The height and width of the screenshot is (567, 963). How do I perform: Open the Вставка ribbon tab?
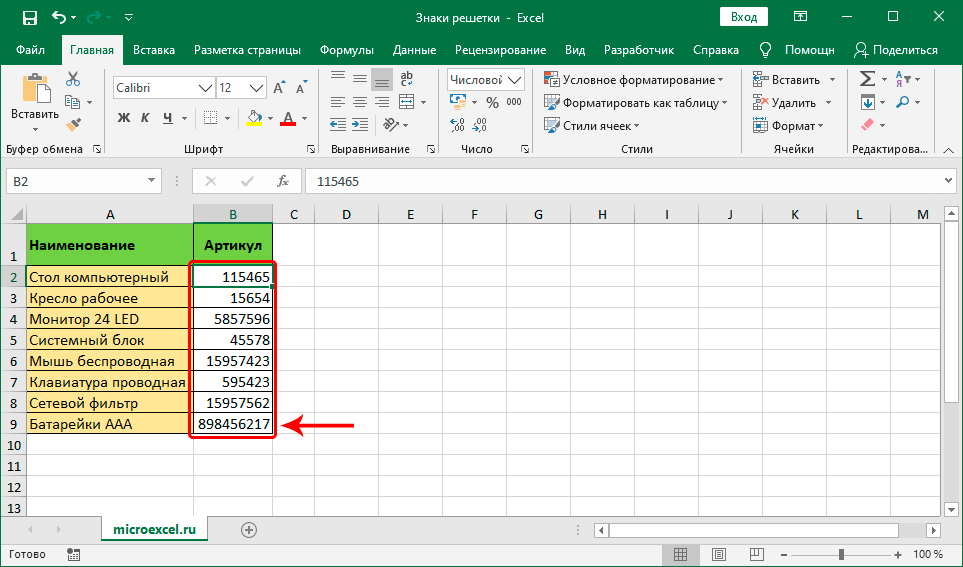click(153, 50)
